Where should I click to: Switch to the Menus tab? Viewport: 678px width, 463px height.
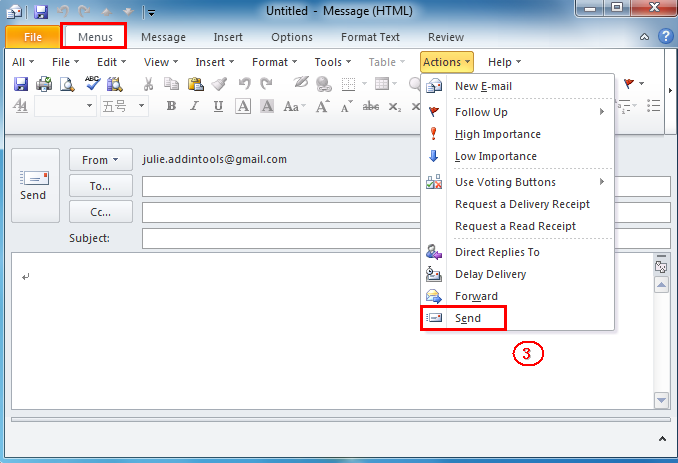(95, 37)
